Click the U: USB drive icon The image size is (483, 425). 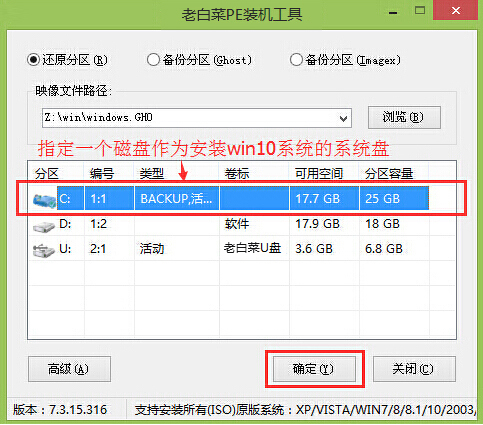[44, 250]
